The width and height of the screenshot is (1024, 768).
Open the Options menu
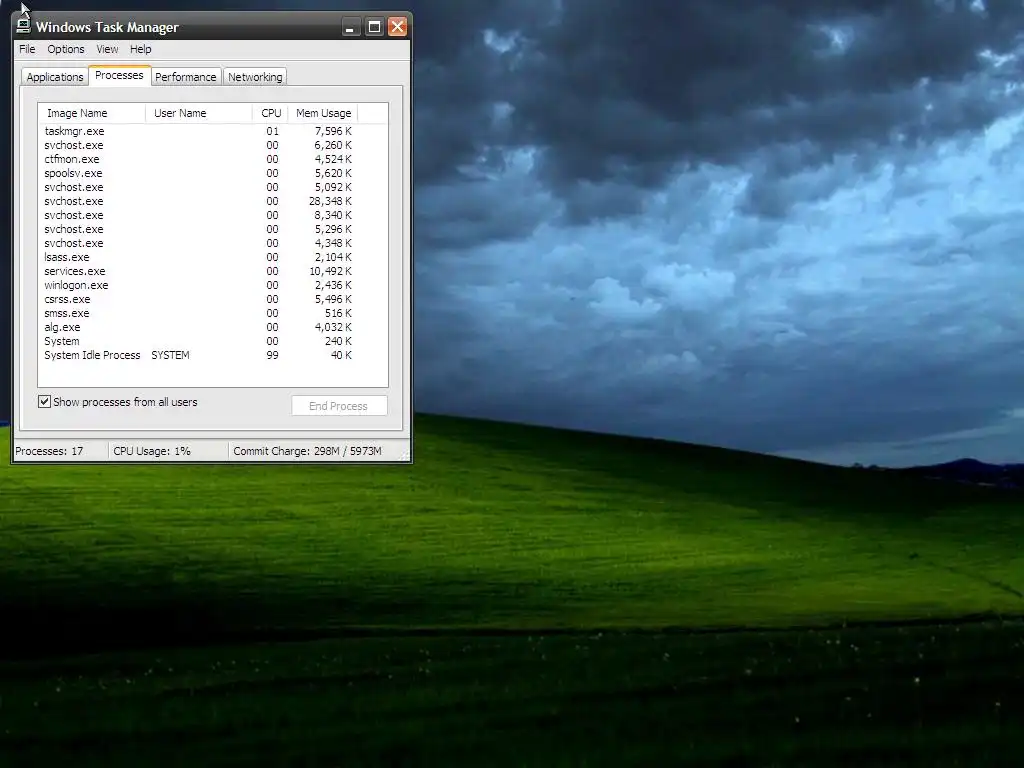(65, 49)
